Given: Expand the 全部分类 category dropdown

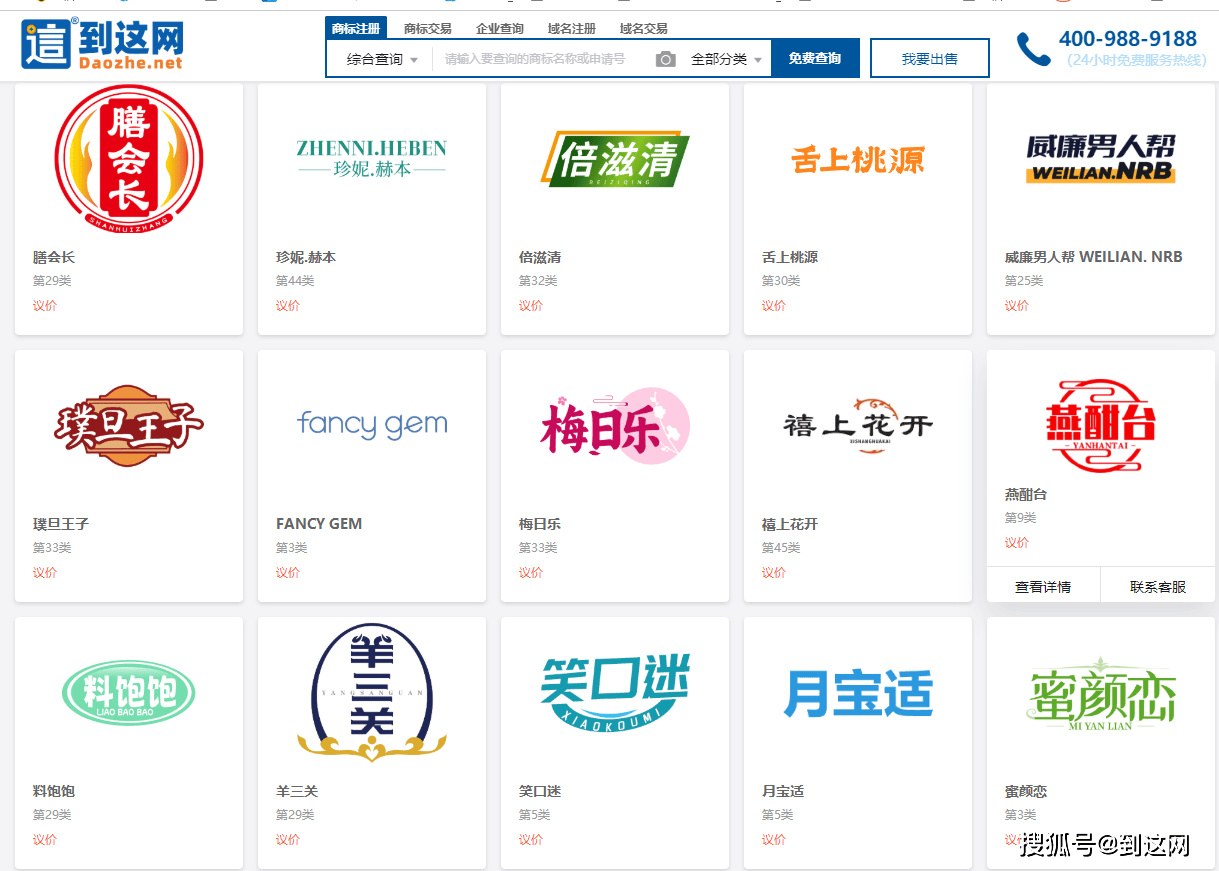Looking at the screenshot, I should point(726,59).
